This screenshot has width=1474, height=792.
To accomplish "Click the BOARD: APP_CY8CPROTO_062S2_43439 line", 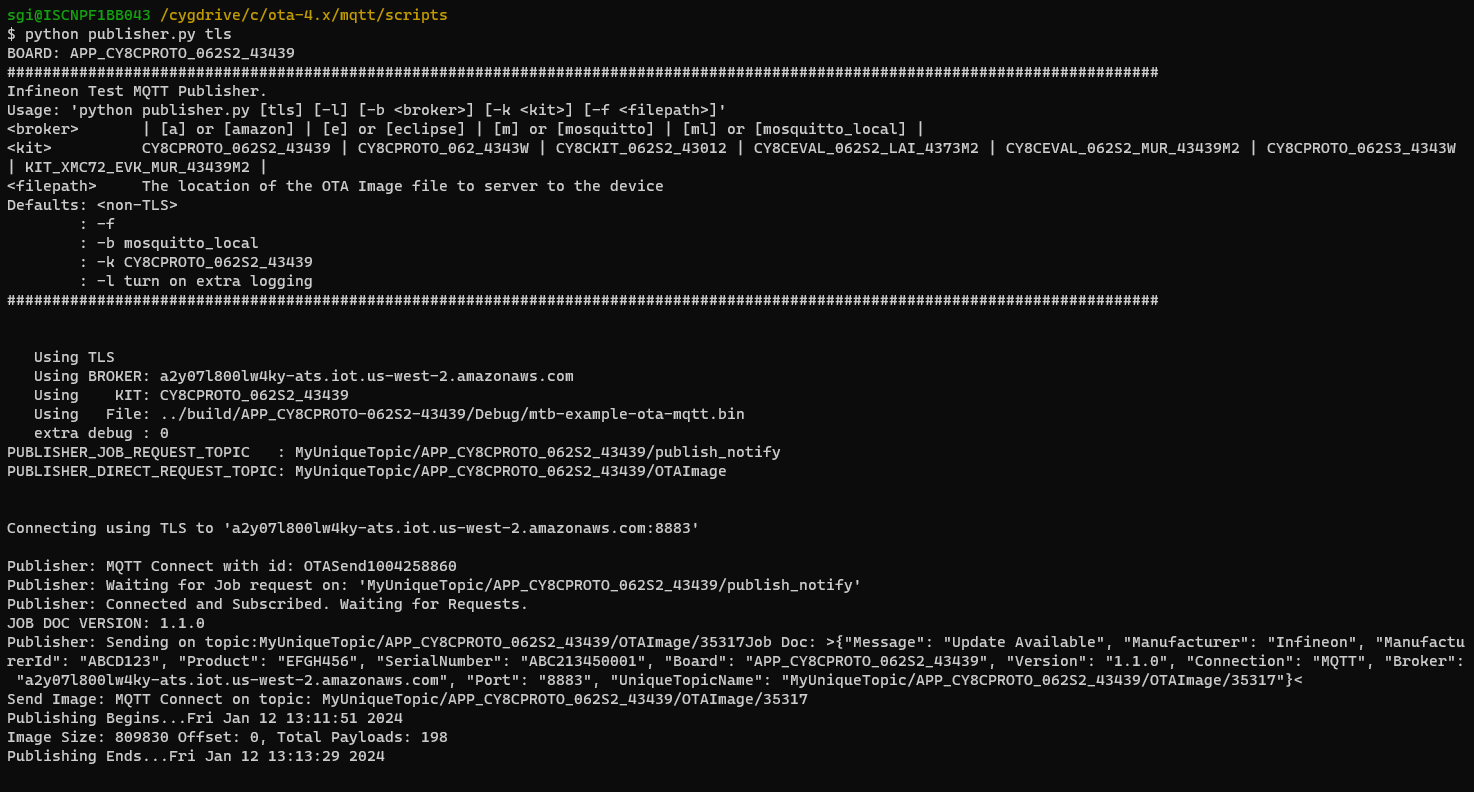I will (x=151, y=53).
